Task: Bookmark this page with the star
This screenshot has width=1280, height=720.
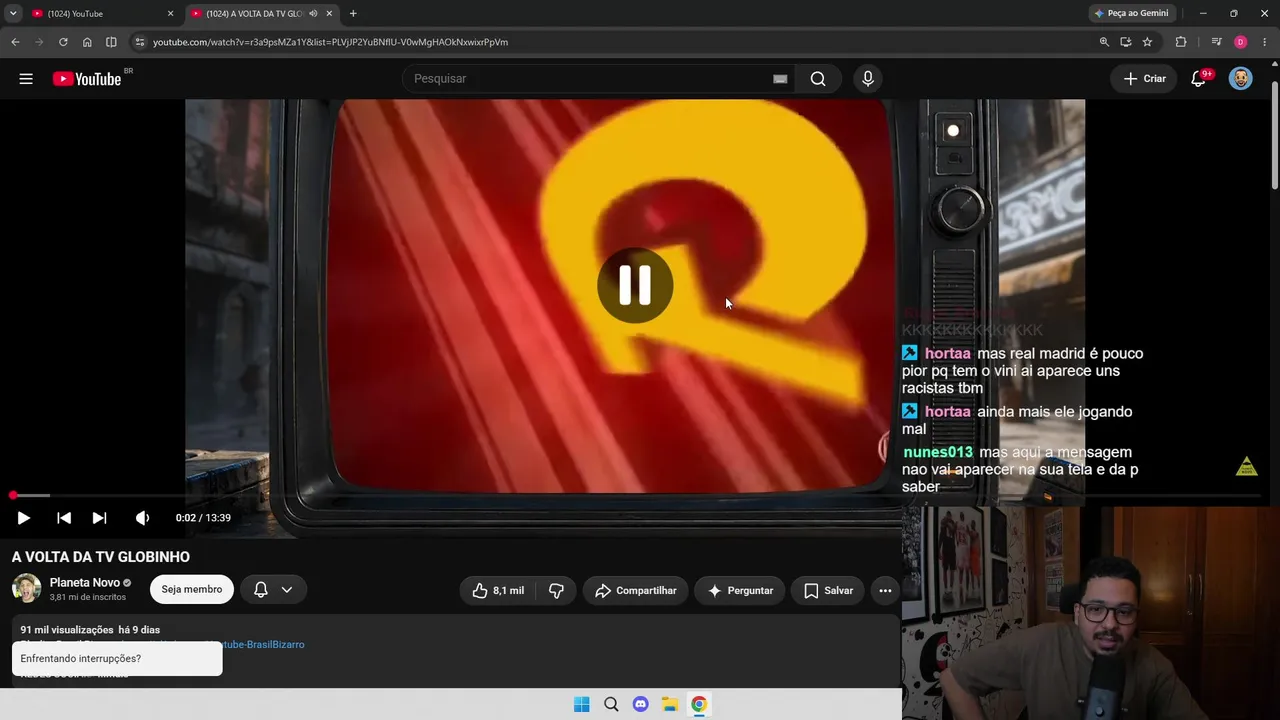Action: pyautogui.click(x=1147, y=42)
